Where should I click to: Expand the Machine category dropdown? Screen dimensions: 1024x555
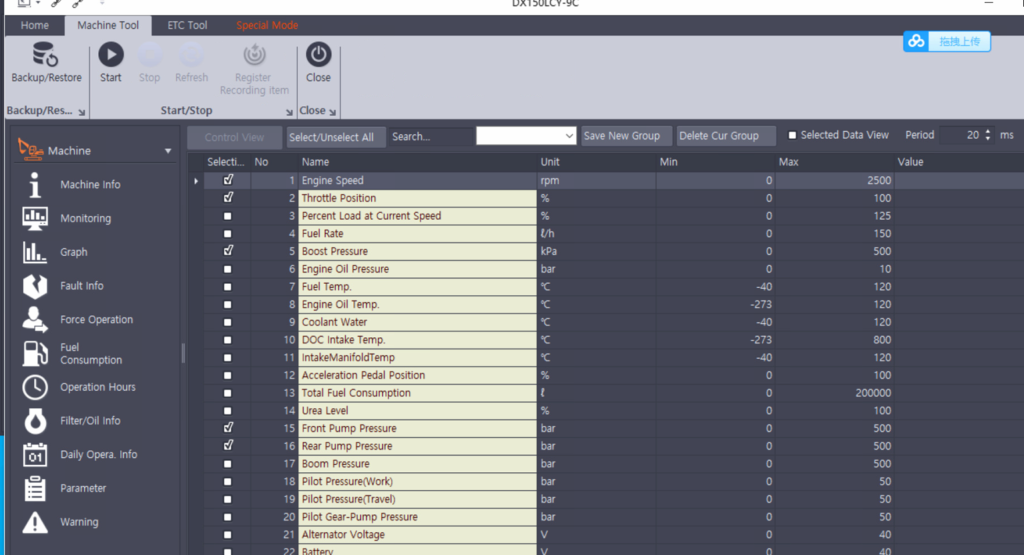coord(168,151)
